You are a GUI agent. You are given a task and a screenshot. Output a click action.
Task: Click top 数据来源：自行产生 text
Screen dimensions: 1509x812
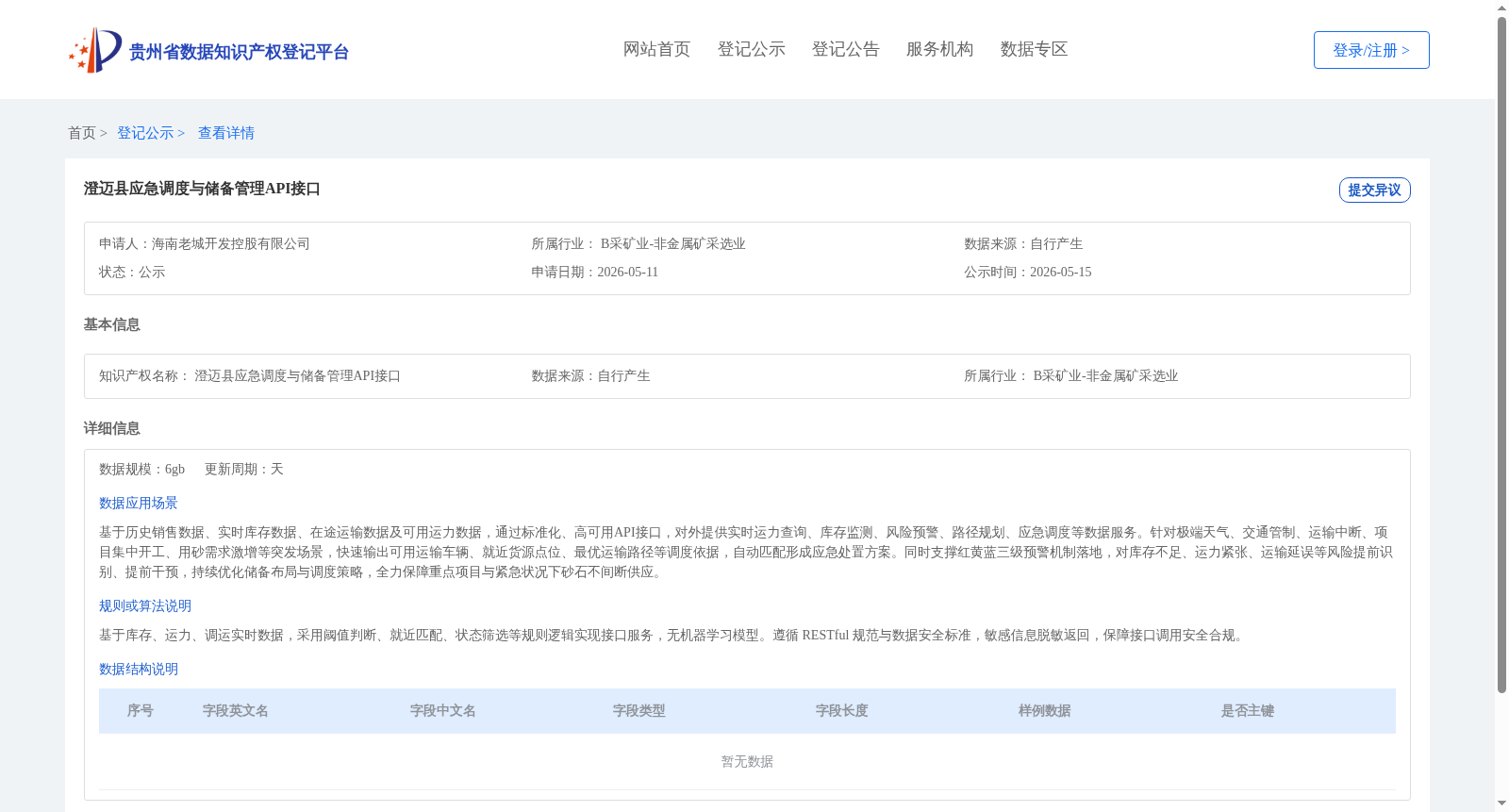coord(1023,243)
